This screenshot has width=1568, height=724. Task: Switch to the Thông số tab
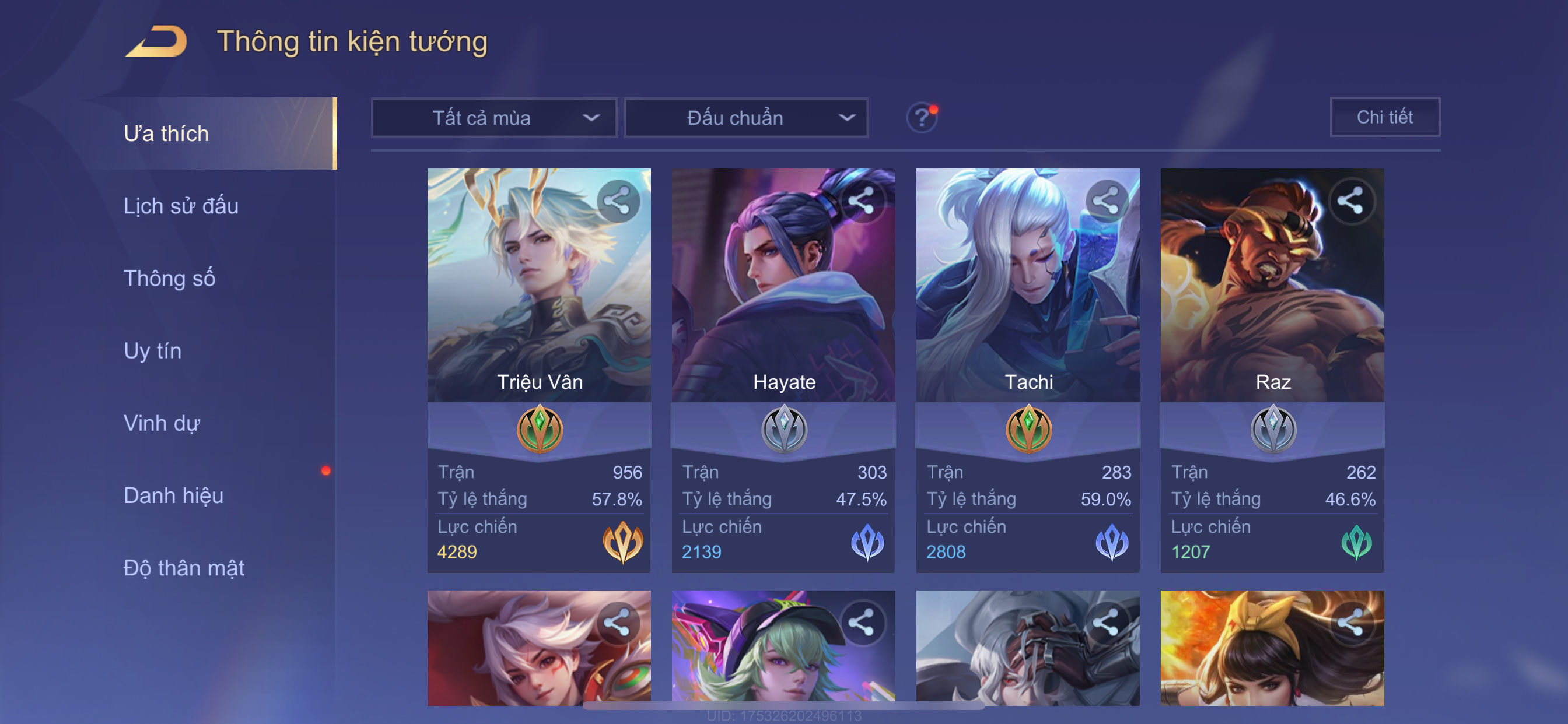[169, 278]
